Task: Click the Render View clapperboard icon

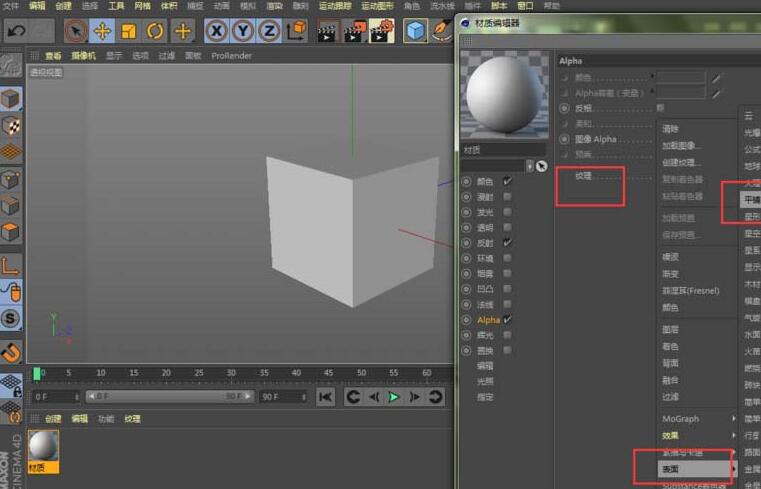Action: (327, 32)
